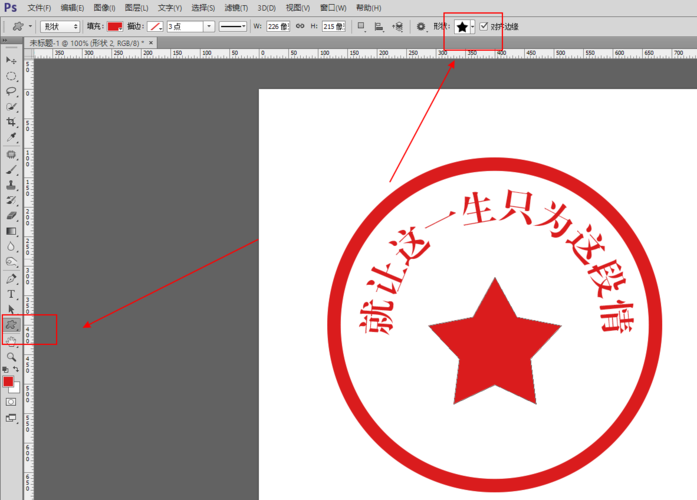Select the Custom Shape tool in toolbox

(11, 324)
